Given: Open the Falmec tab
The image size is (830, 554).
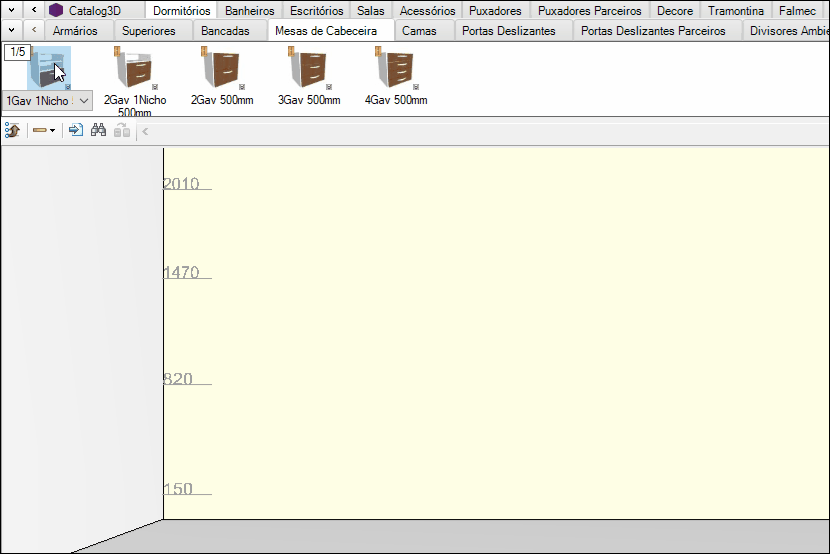Looking at the screenshot, I should (x=797, y=11).
